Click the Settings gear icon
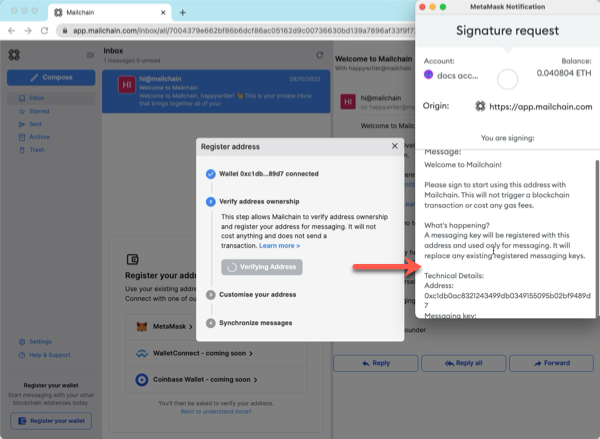 click(22, 342)
